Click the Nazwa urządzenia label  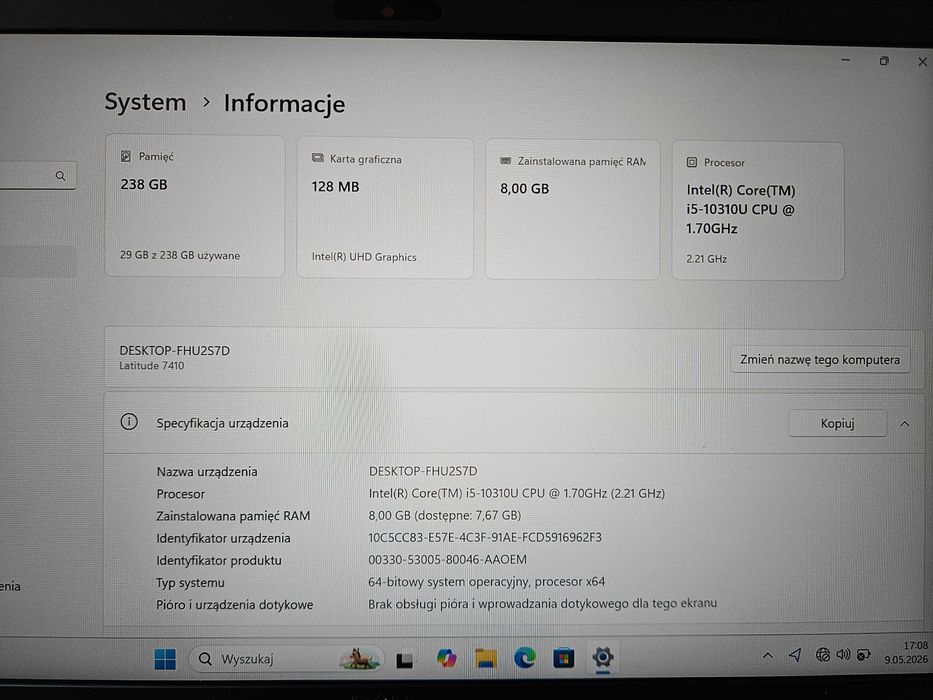pos(207,471)
